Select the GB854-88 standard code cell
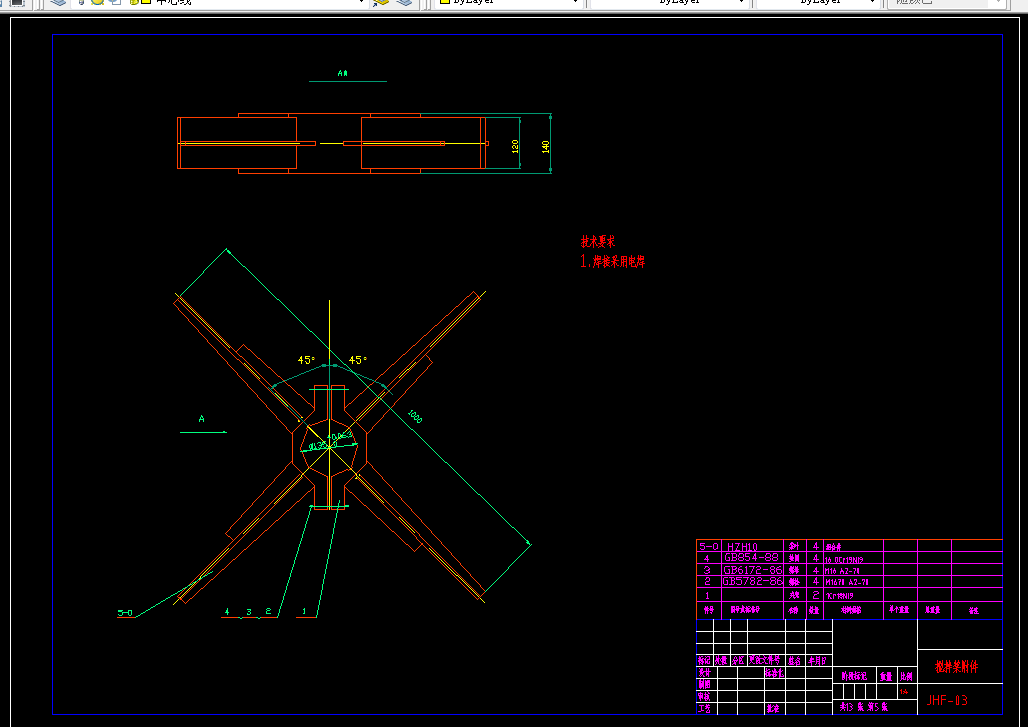This screenshot has width=1028, height=727. 751,558
